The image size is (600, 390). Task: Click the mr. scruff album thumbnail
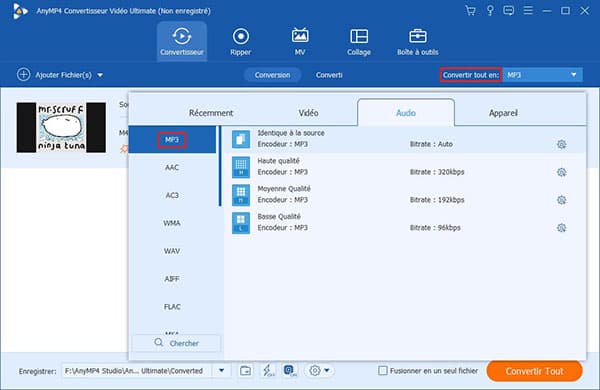61,127
